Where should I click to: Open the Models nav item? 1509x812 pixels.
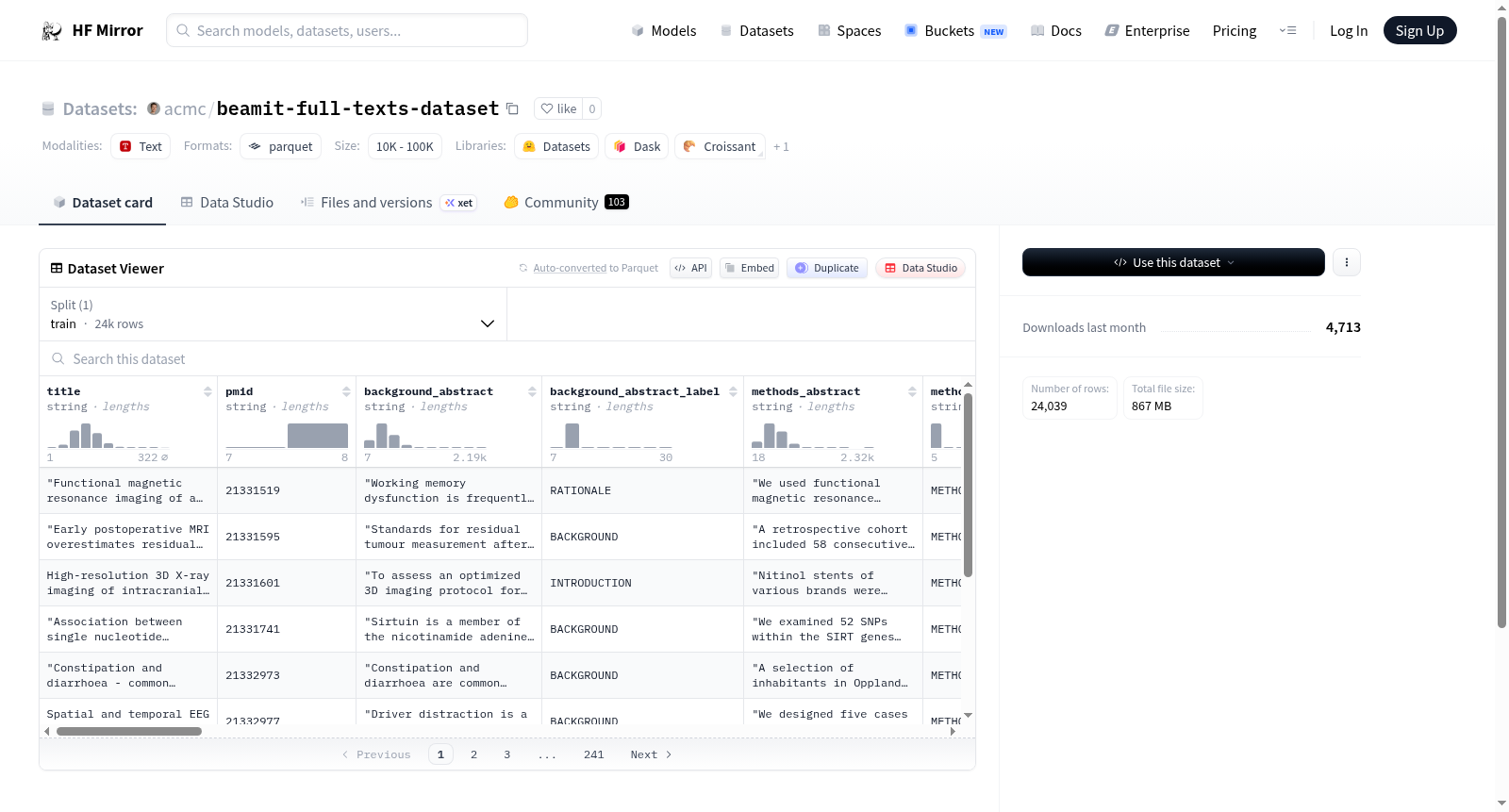point(664,31)
